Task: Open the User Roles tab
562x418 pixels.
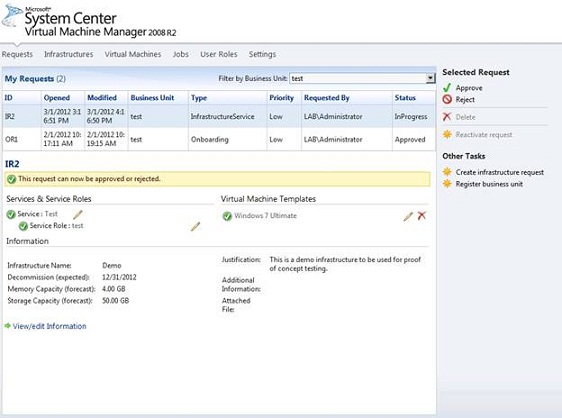Action: point(219,54)
